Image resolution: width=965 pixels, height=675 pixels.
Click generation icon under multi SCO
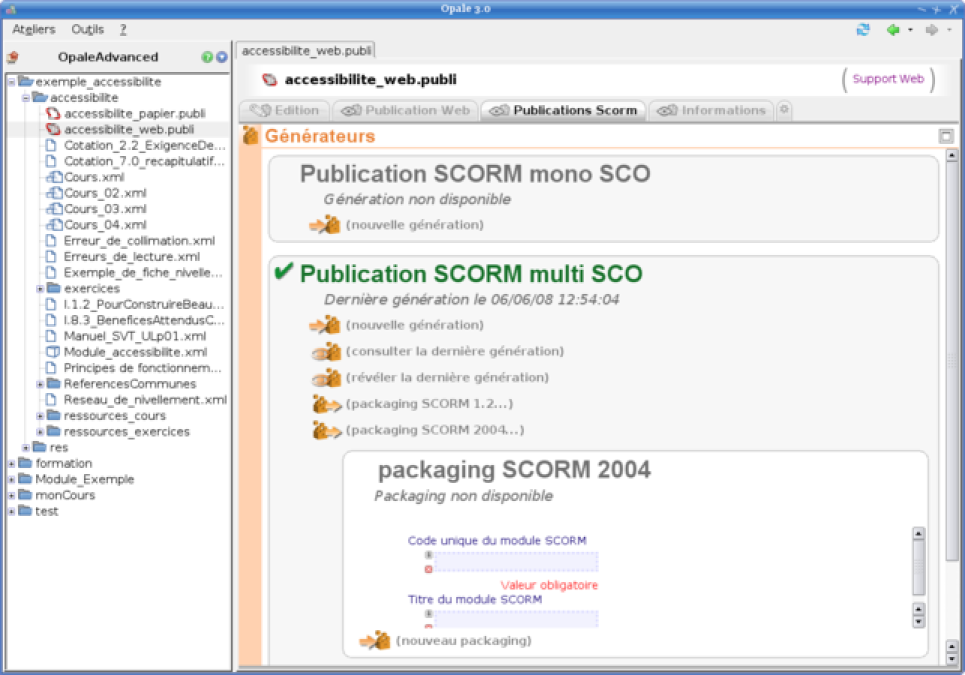(325, 325)
